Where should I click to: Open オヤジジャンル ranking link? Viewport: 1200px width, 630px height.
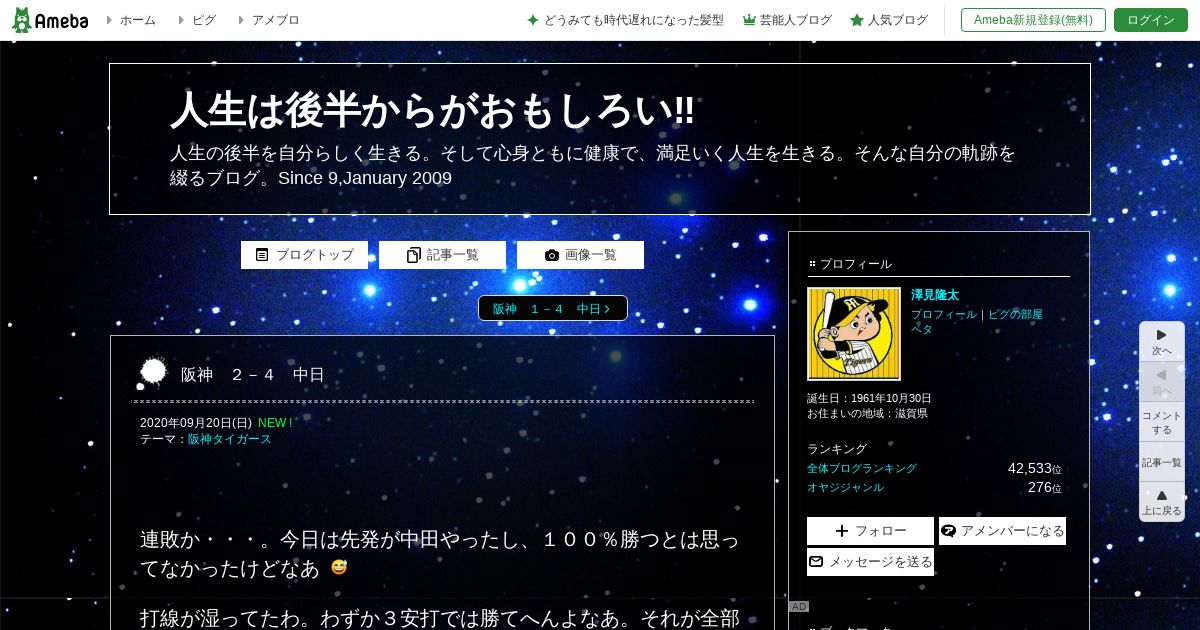(x=845, y=488)
